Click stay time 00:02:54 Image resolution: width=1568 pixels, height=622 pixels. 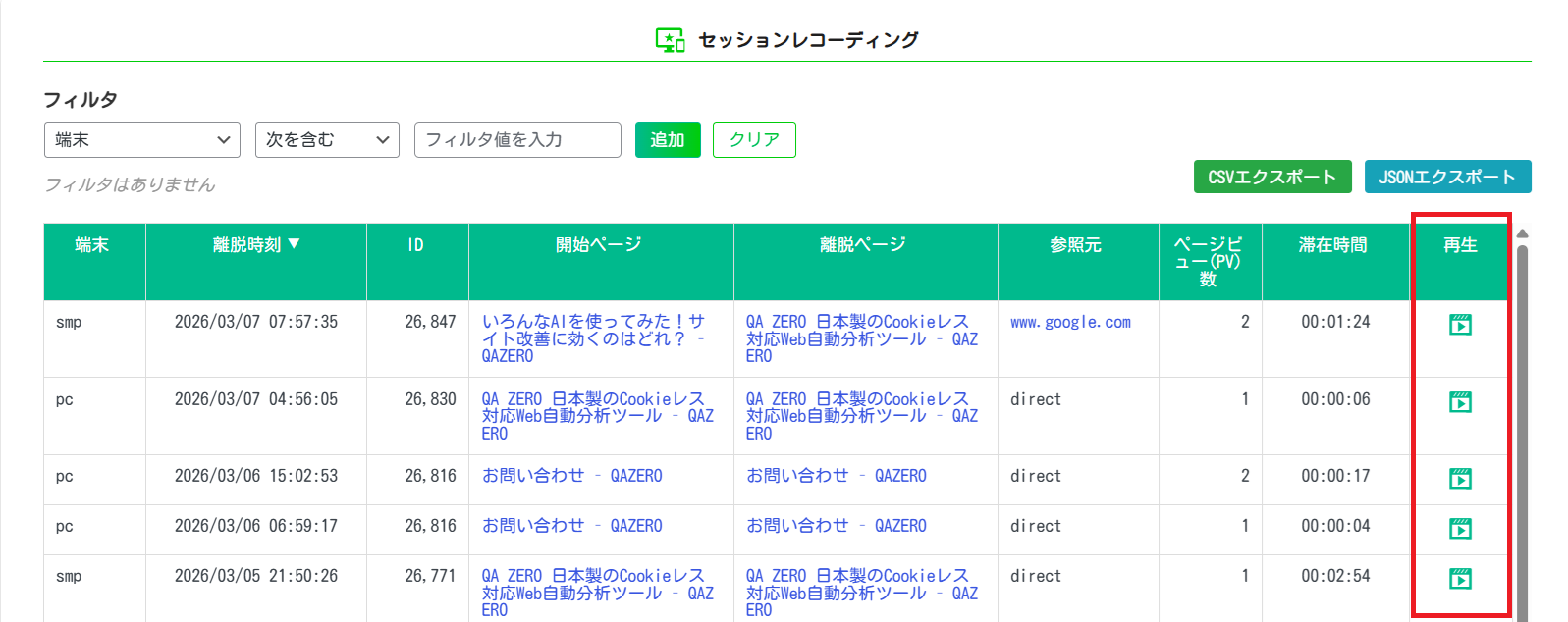coord(1335,576)
